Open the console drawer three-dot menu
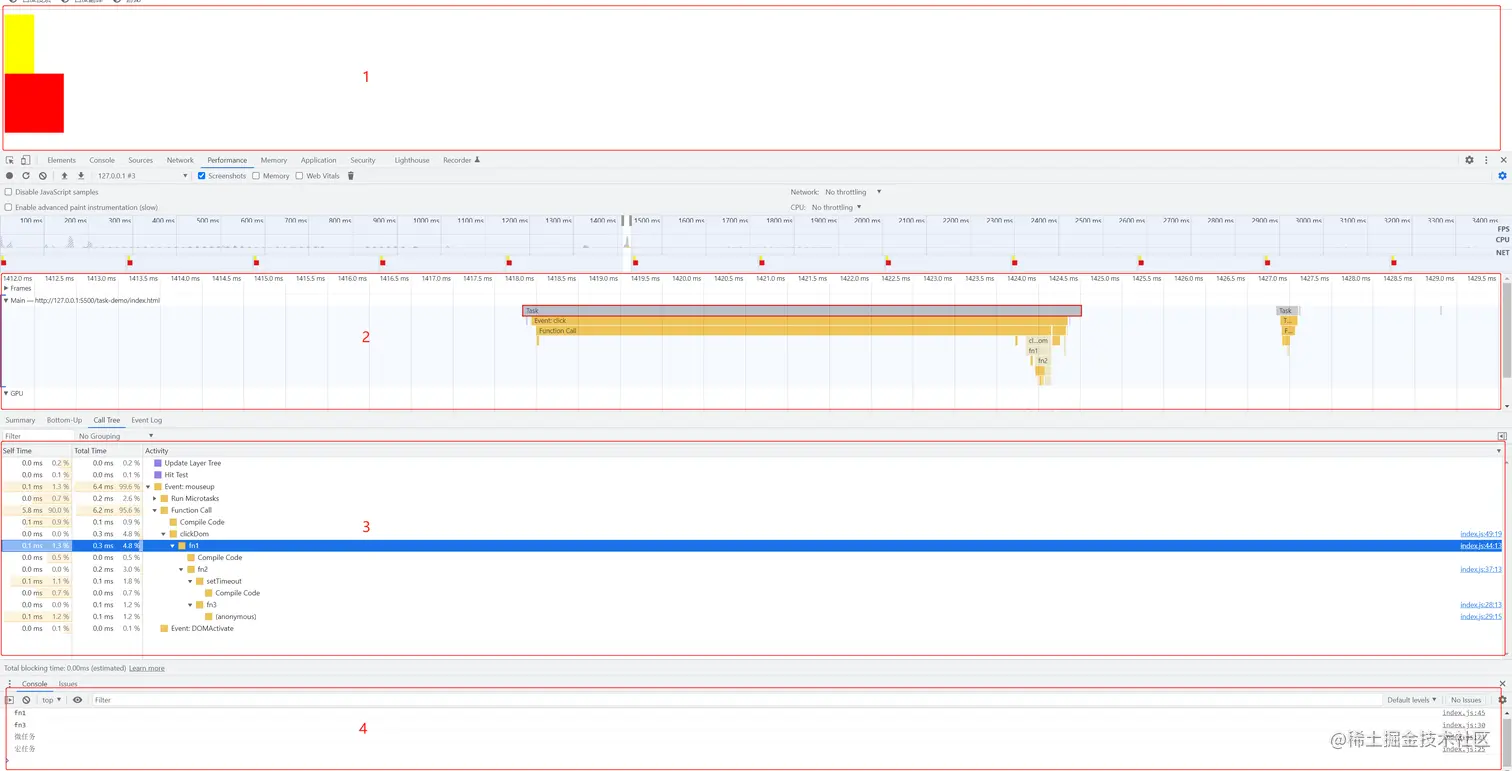The width and height of the screenshot is (1512, 771). pyautogui.click(x=9, y=684)
